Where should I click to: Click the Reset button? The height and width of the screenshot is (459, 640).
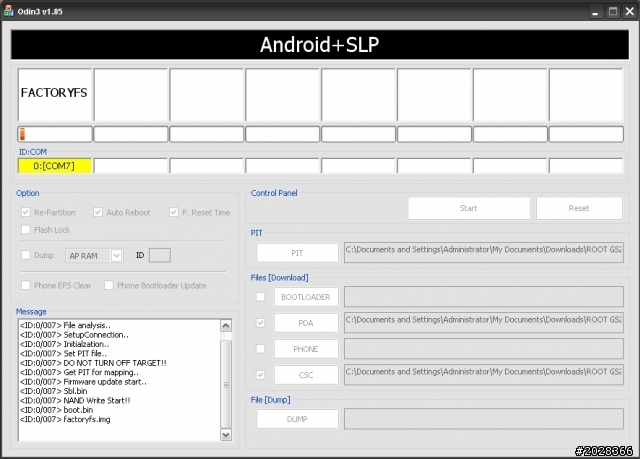pos(579,208)
